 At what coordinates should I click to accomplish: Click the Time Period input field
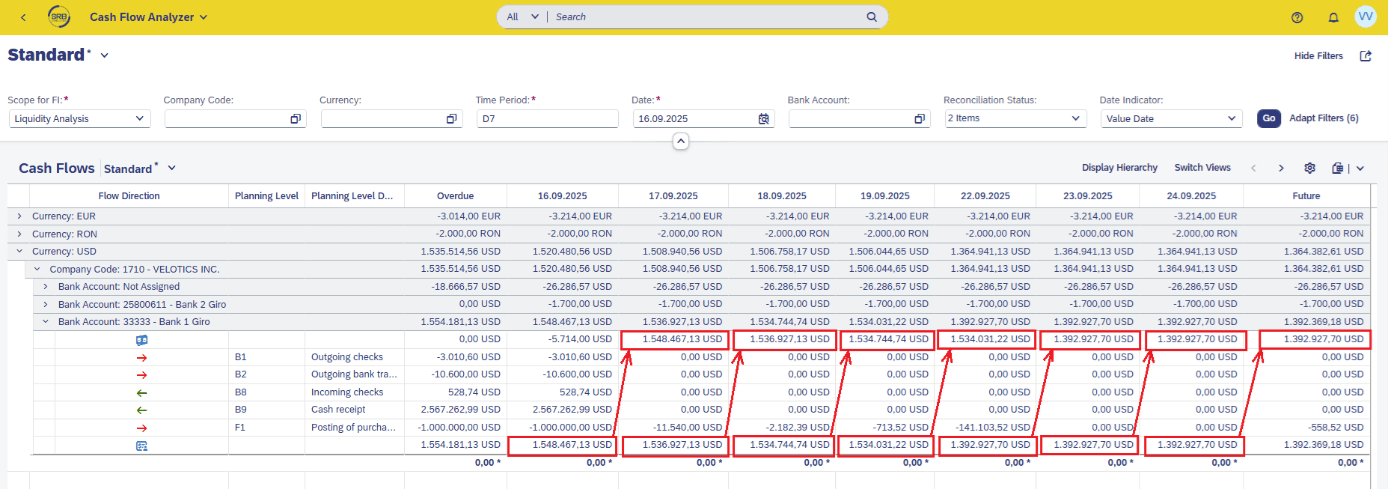coord(546,118)
